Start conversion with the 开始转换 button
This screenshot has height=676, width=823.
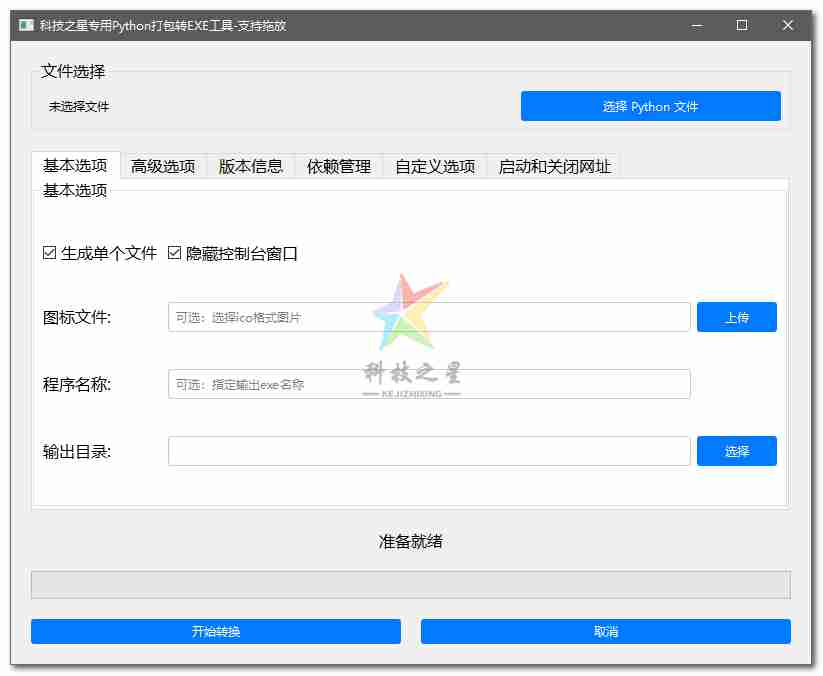[215, 631]
